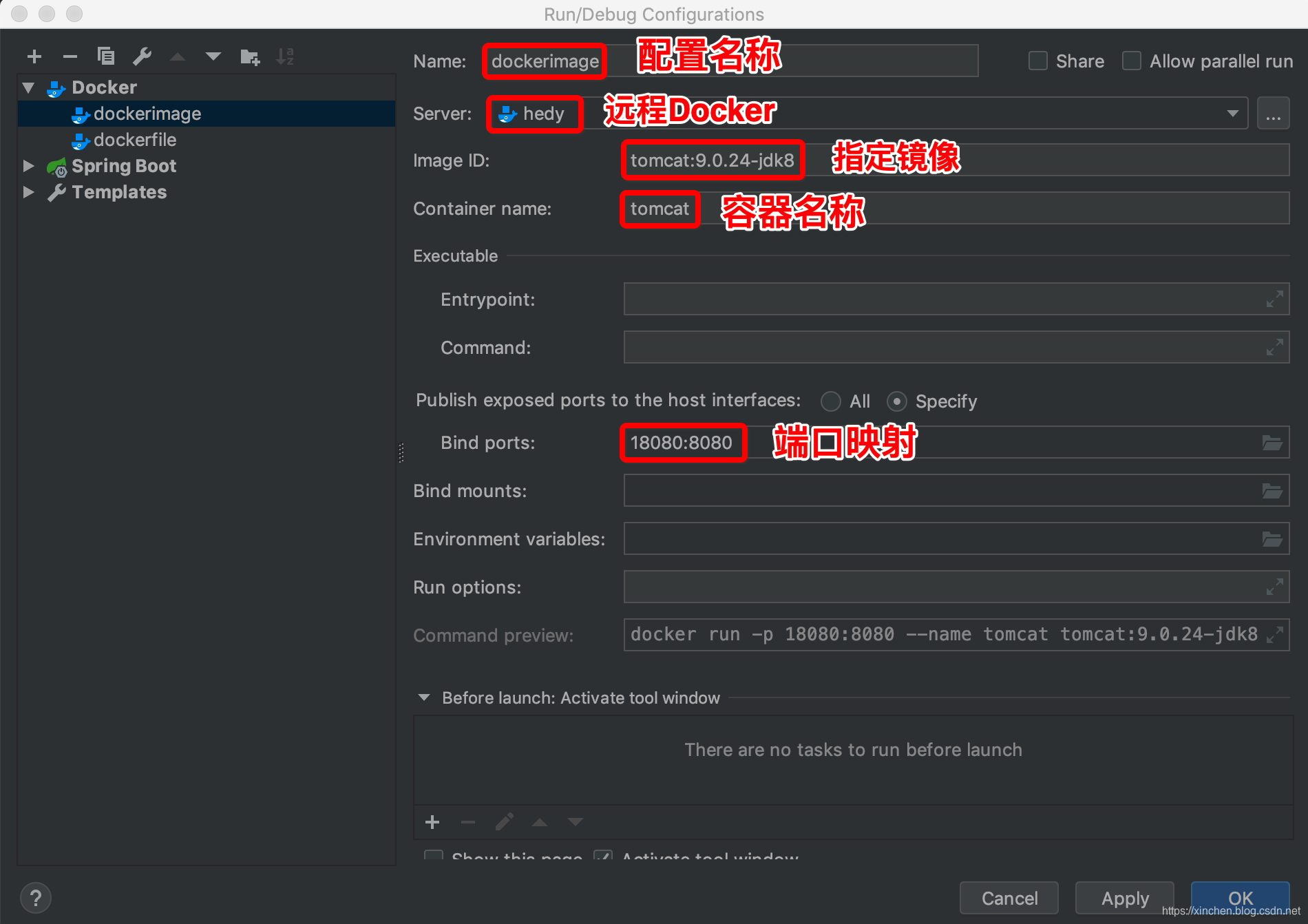
Task: Remove the before-launch task
Action: click(468, 822)
